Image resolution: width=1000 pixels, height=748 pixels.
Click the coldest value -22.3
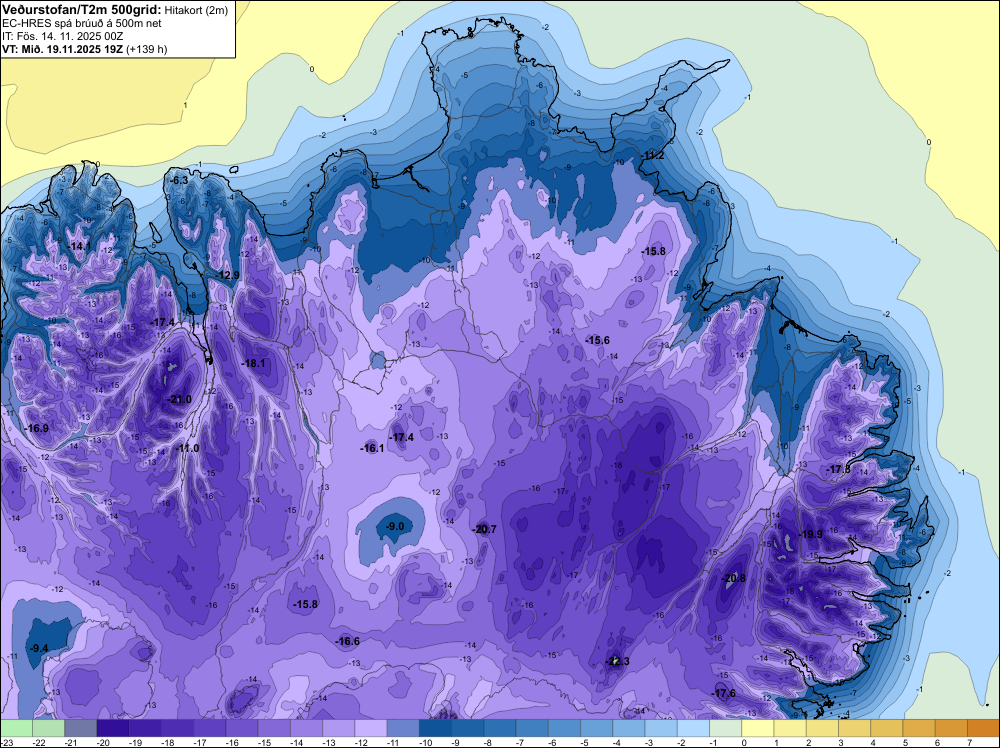tap(617, 661)
